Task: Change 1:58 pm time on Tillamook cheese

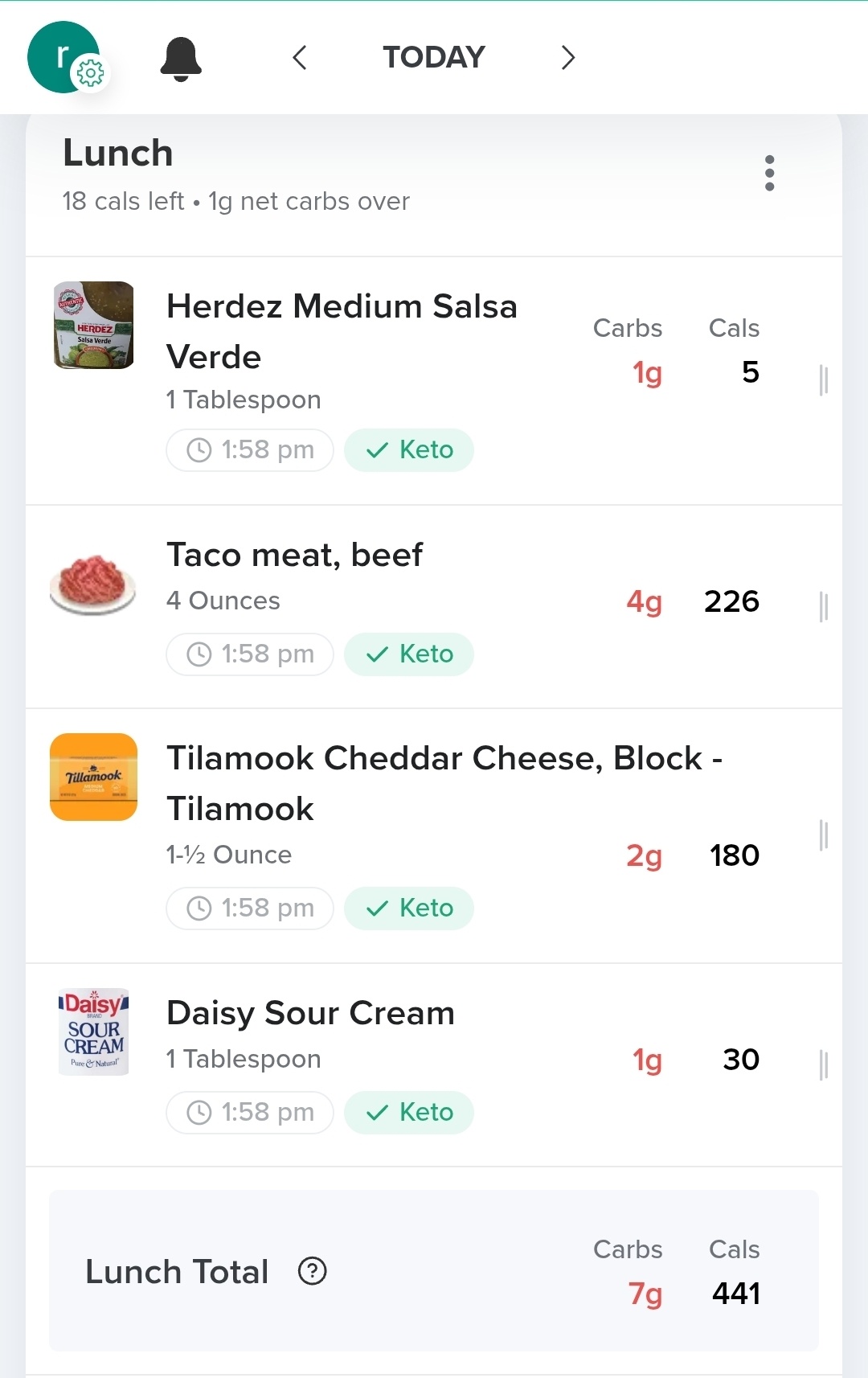Action: pos(250,908)
